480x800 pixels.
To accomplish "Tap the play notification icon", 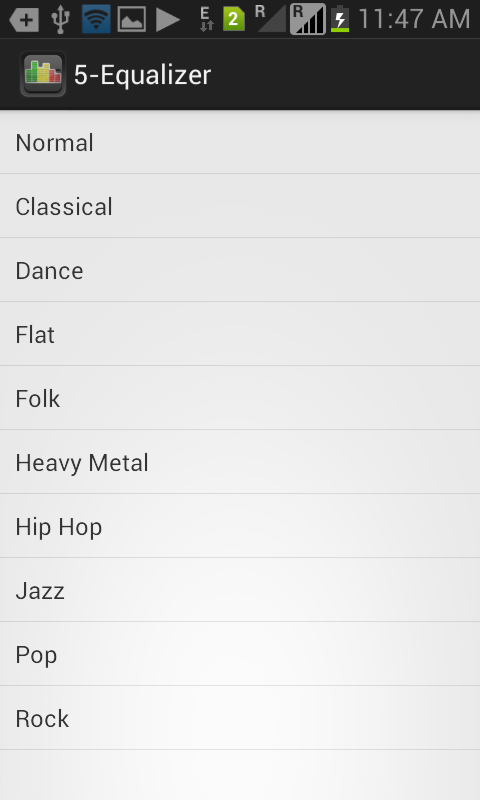I will 167,19.
